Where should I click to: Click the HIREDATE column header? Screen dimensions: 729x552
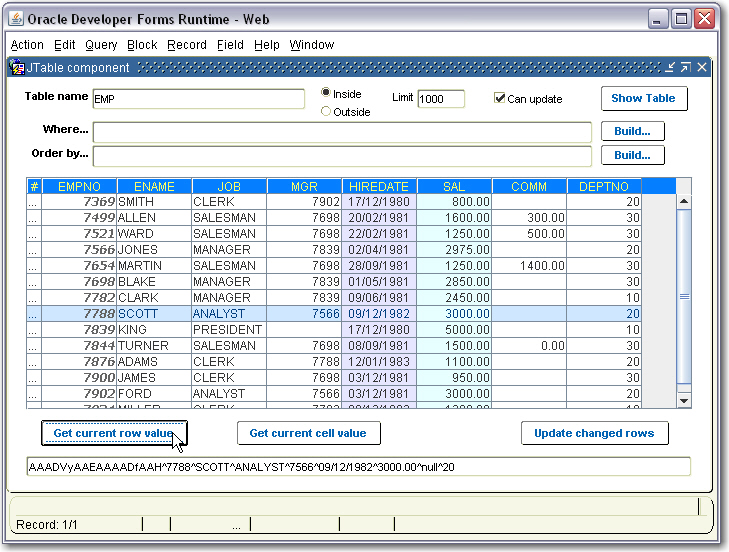pos(379,186)
